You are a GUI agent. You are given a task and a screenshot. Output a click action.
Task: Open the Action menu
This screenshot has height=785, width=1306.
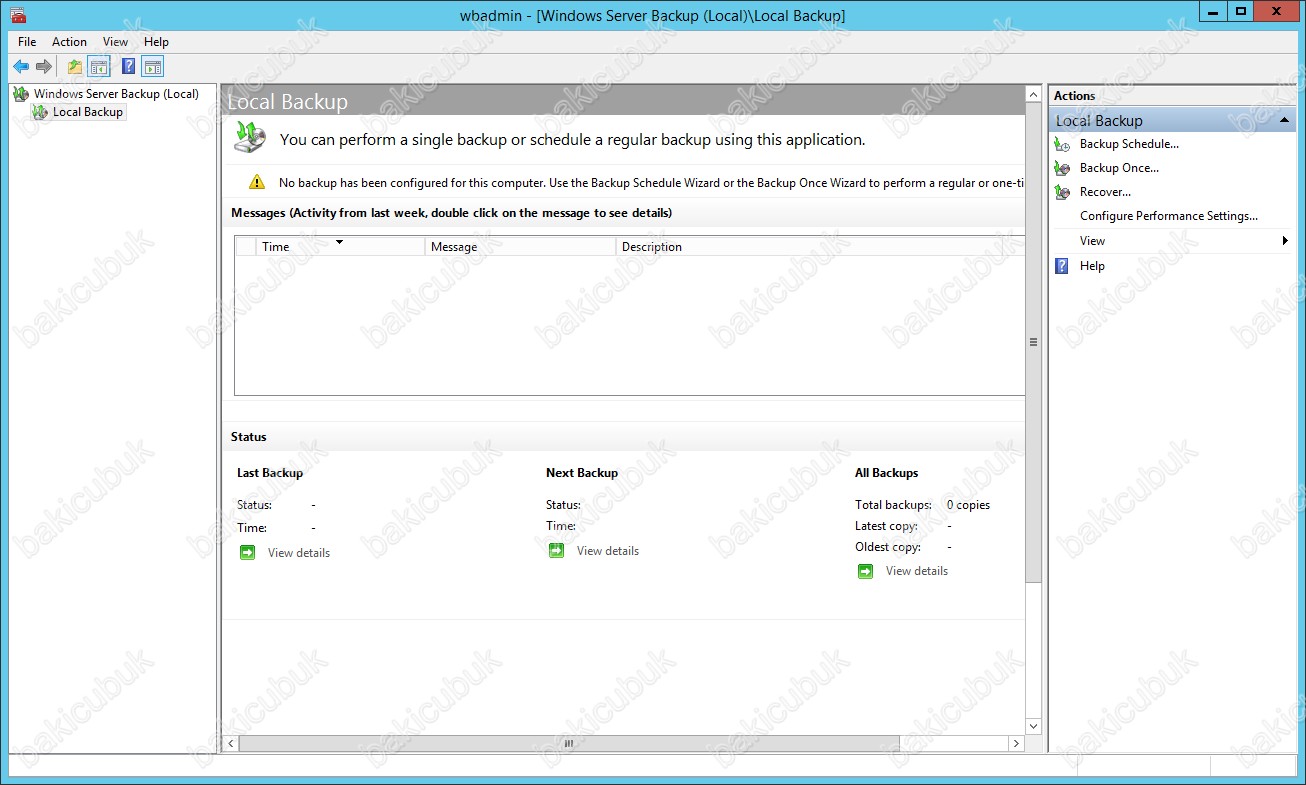click(69, 42)
